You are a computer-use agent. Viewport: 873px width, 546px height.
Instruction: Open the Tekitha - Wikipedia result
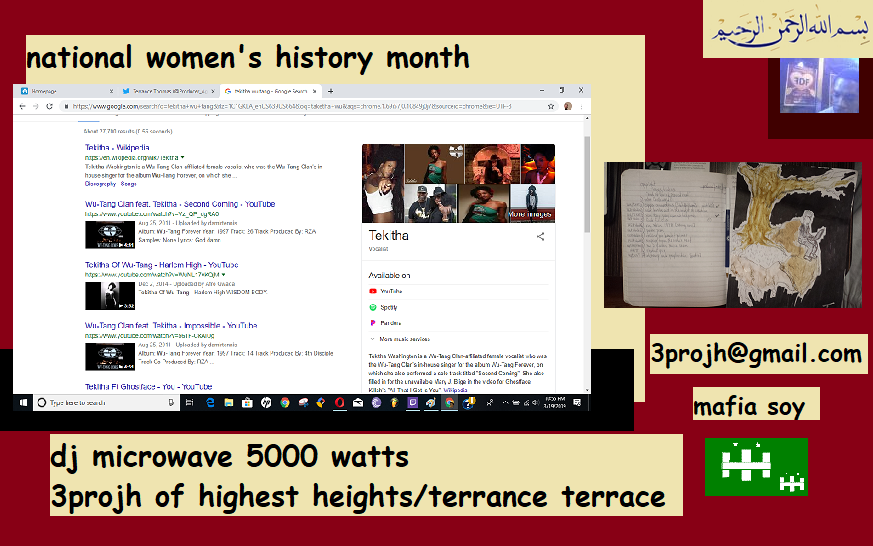[x=117, y=147]
